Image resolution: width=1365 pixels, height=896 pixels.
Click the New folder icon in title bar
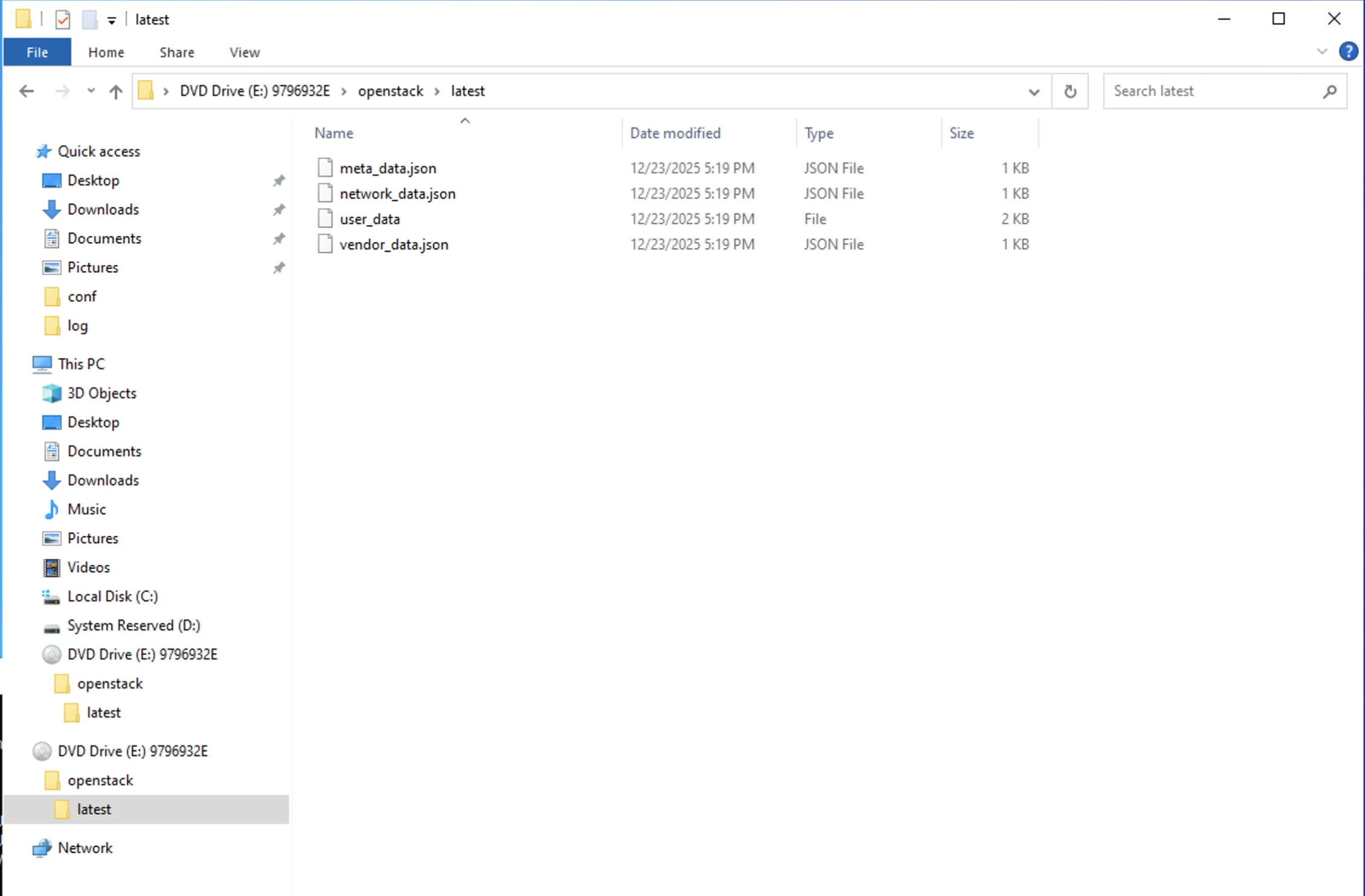pos(89,19)
